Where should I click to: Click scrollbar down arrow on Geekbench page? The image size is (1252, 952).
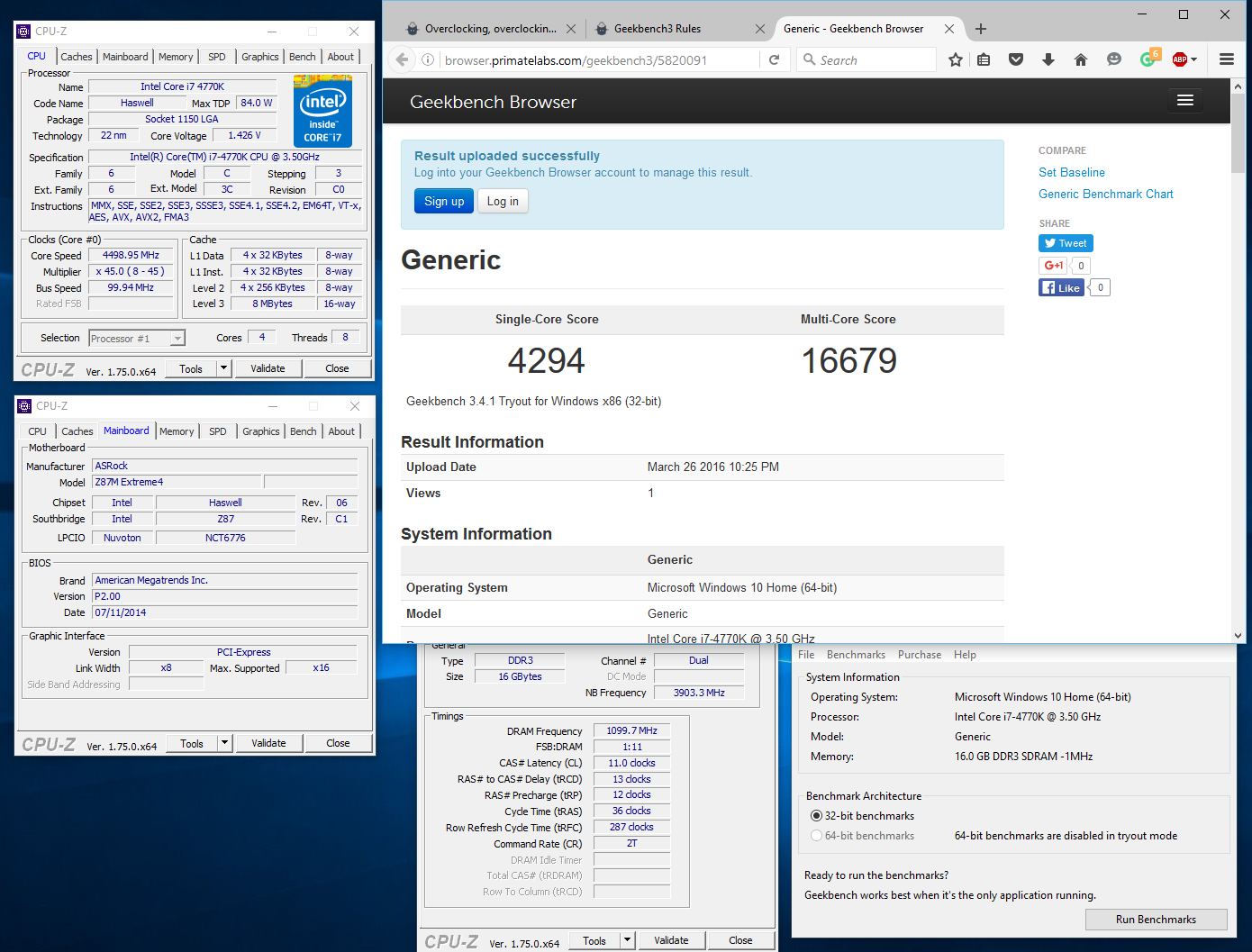(x=1238, y=635)
